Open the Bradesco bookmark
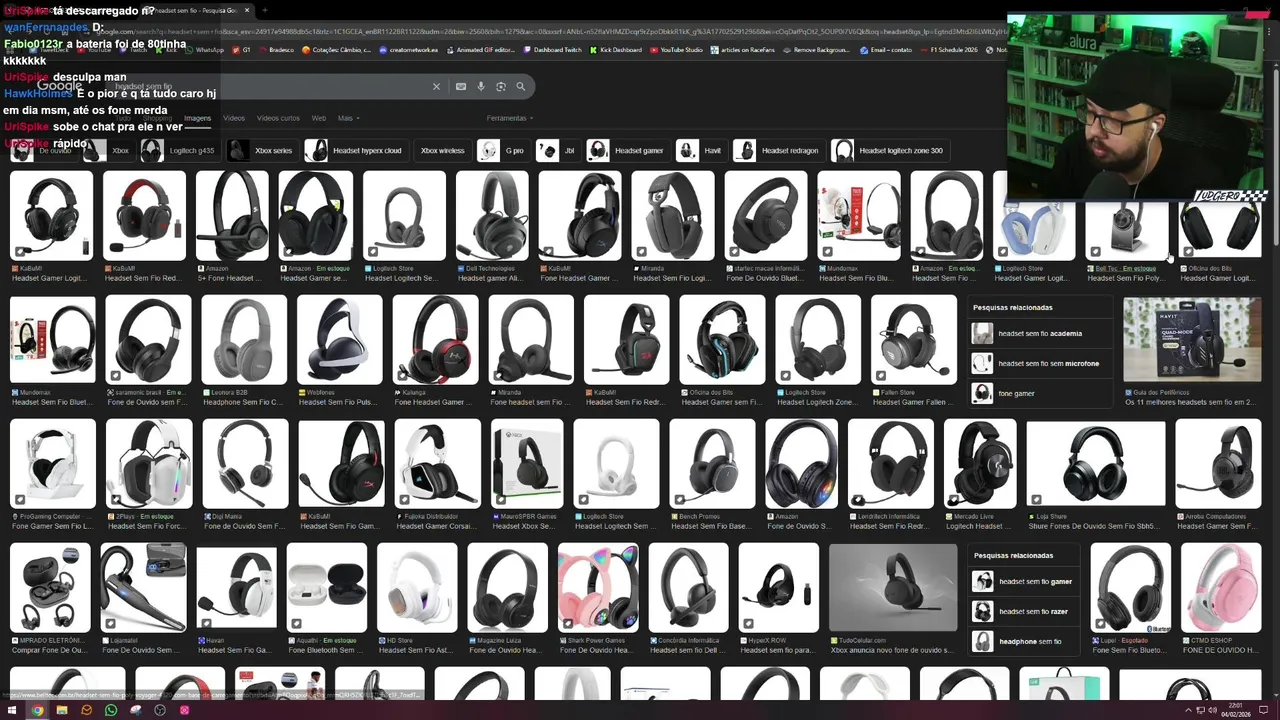Screen dimensions: 1280x720 click(x=276, y=50)
